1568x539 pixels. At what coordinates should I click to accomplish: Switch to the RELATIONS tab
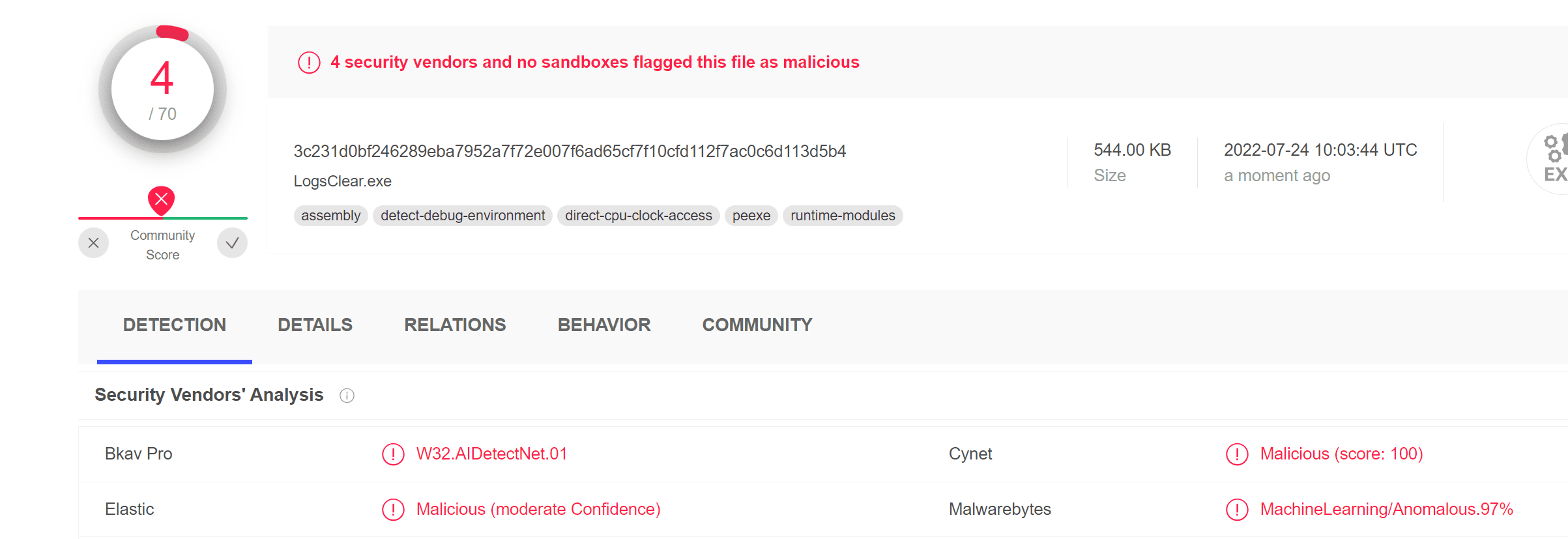coord(455,325)
